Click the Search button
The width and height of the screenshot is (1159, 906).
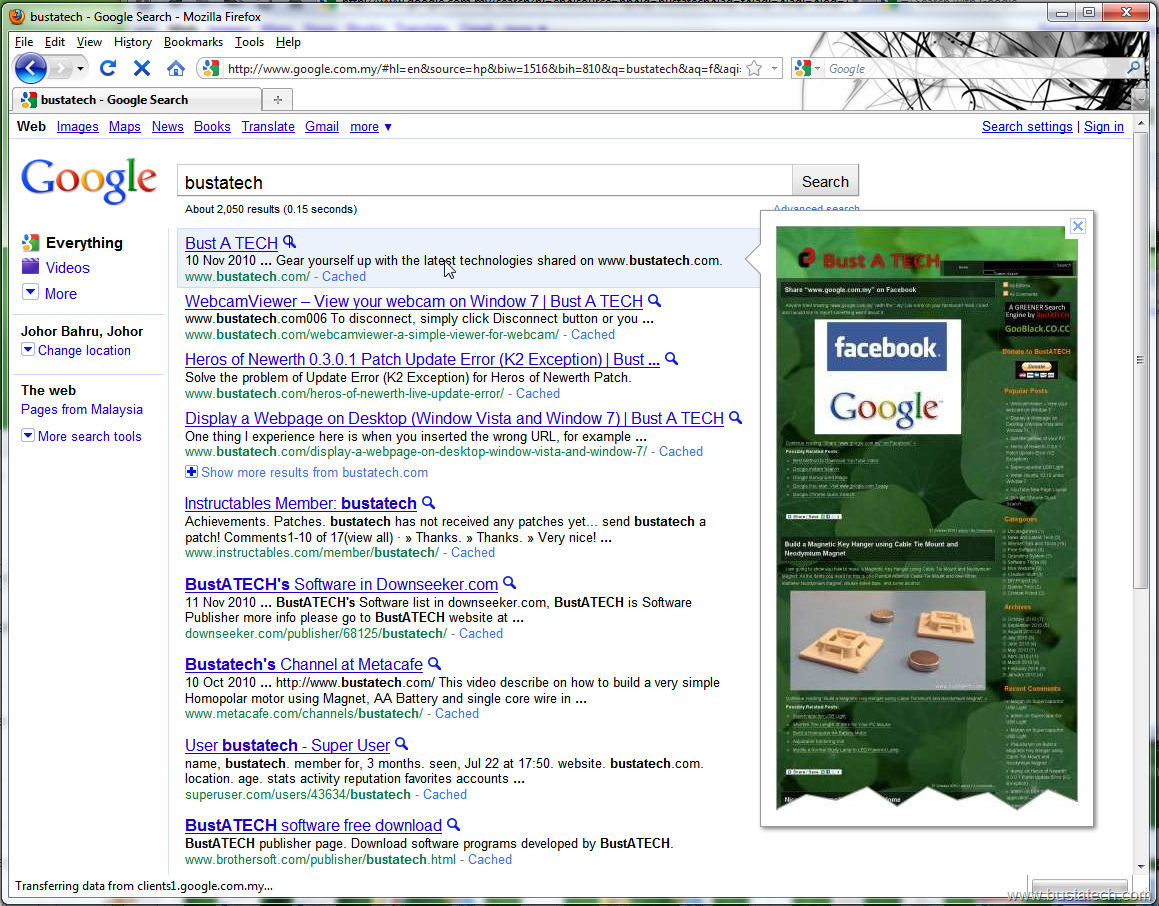tap(825, 182)
